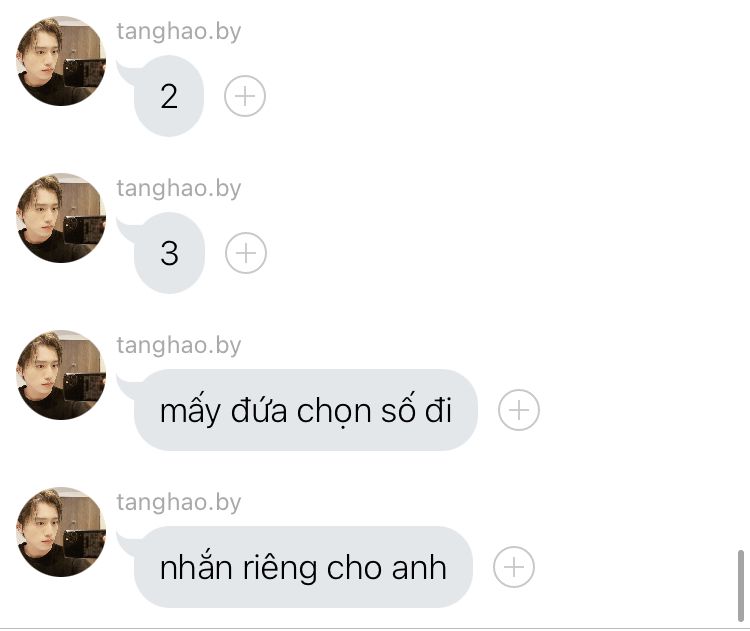Viewport: 750px width, 631px height.
Task: Open the avatar beside the "2" message
Action: coord(61,61)
